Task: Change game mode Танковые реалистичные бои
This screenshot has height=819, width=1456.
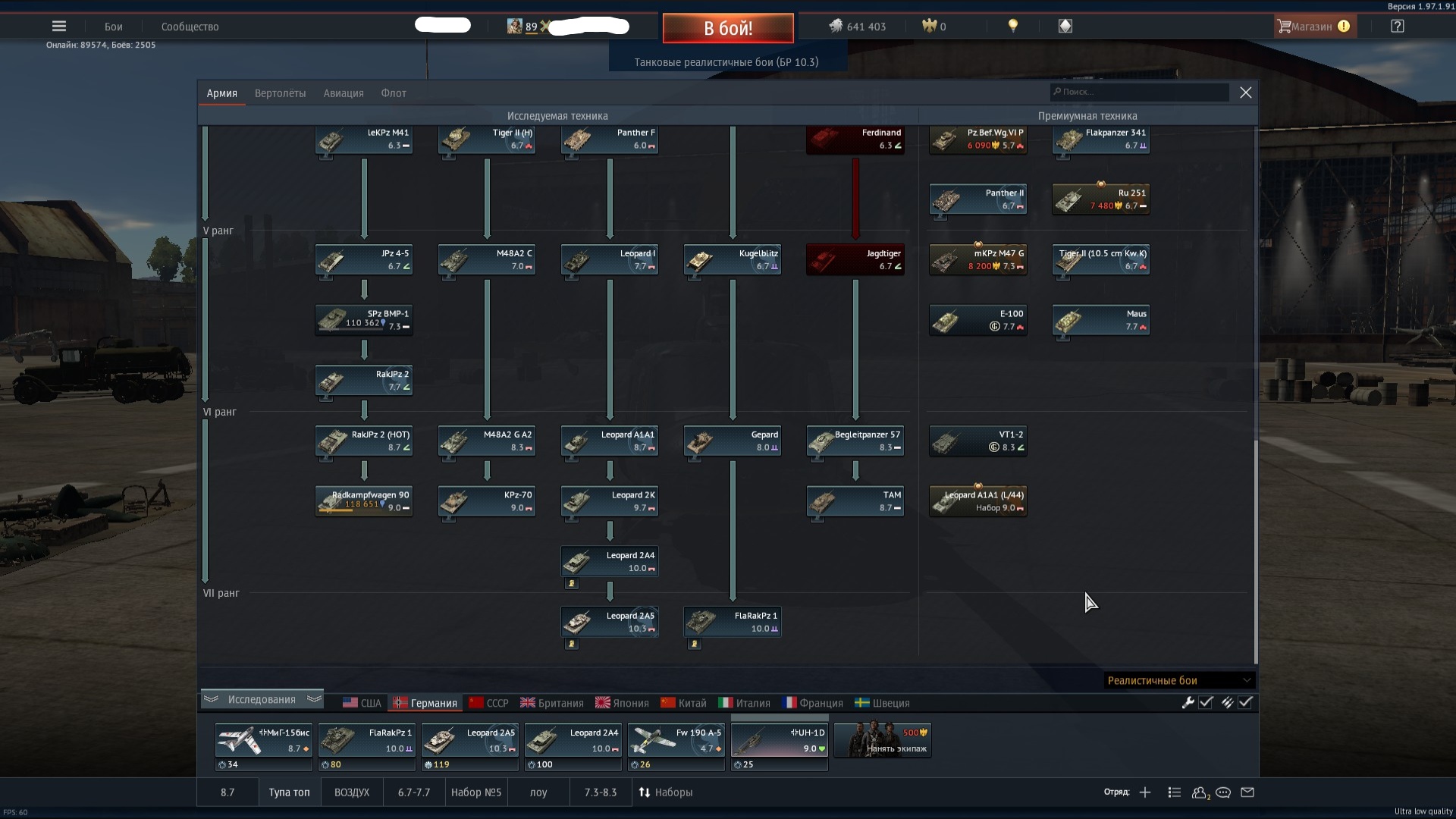Action: pyautogui.click(x=726, y=62)
